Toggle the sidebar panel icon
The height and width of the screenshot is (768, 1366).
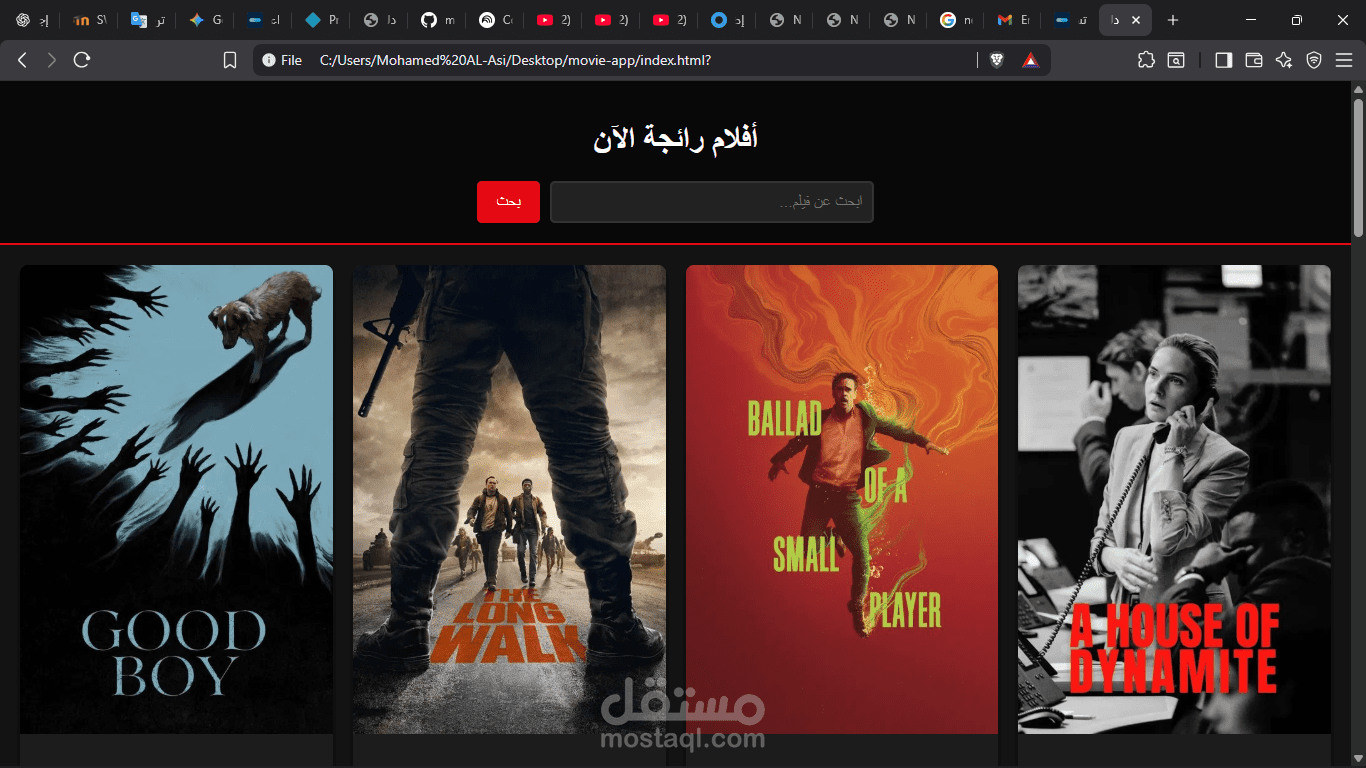[x=1222, y=60]
